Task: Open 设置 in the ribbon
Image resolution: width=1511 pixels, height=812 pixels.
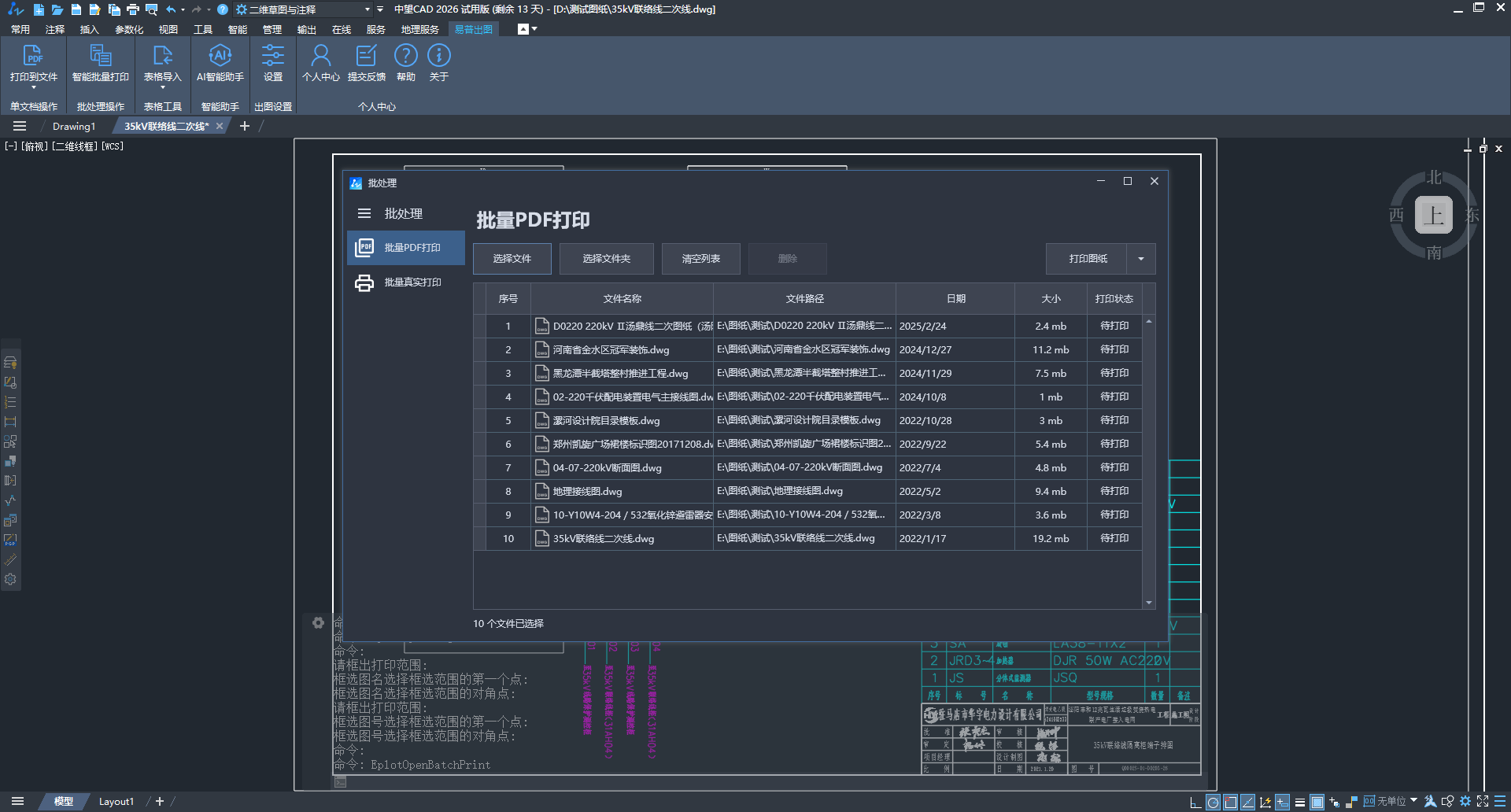Action: tap(272, 57)
